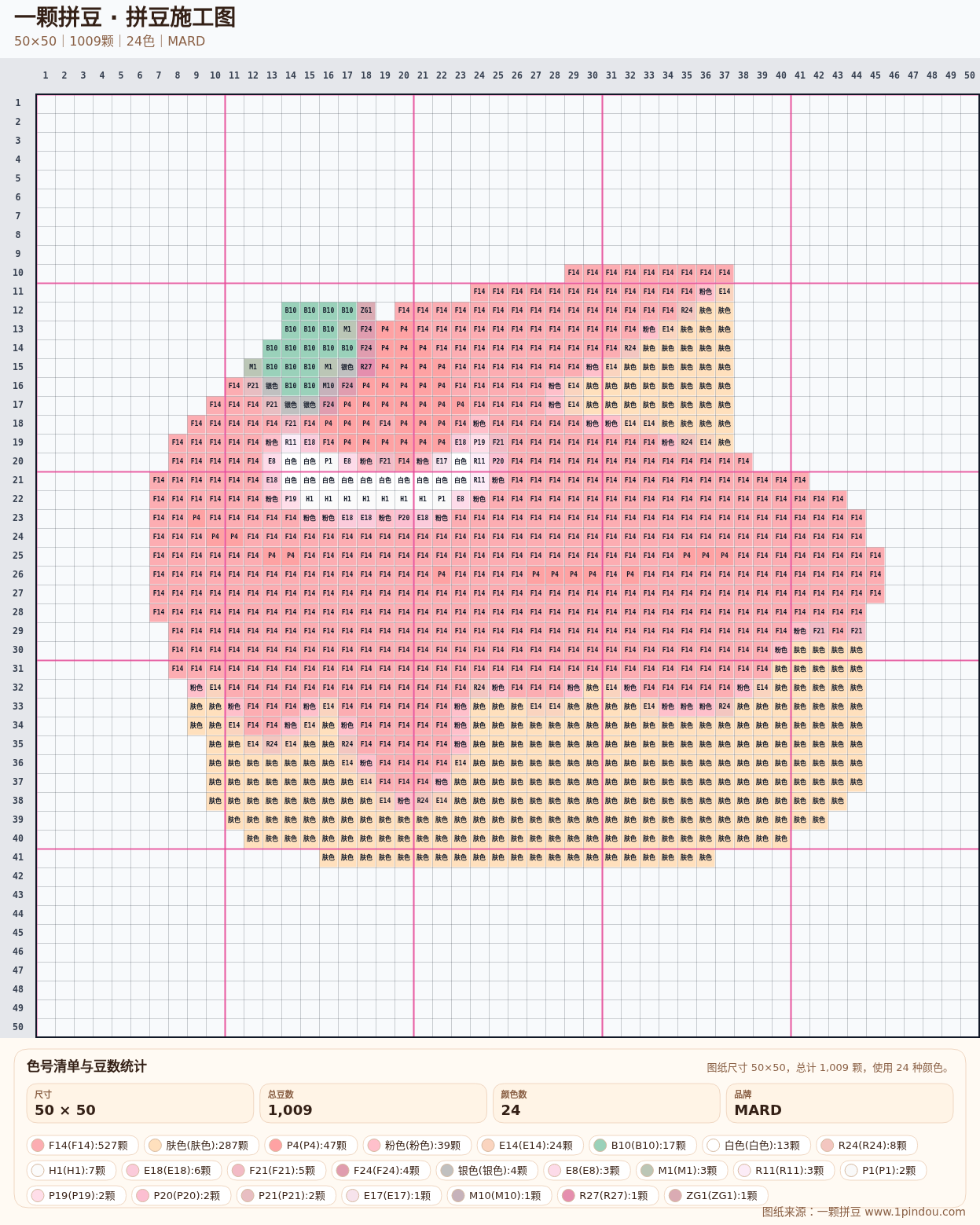Select the 尺寸 50 × 50 stat card
The image size is (980, 1225).
(140, 1103)
